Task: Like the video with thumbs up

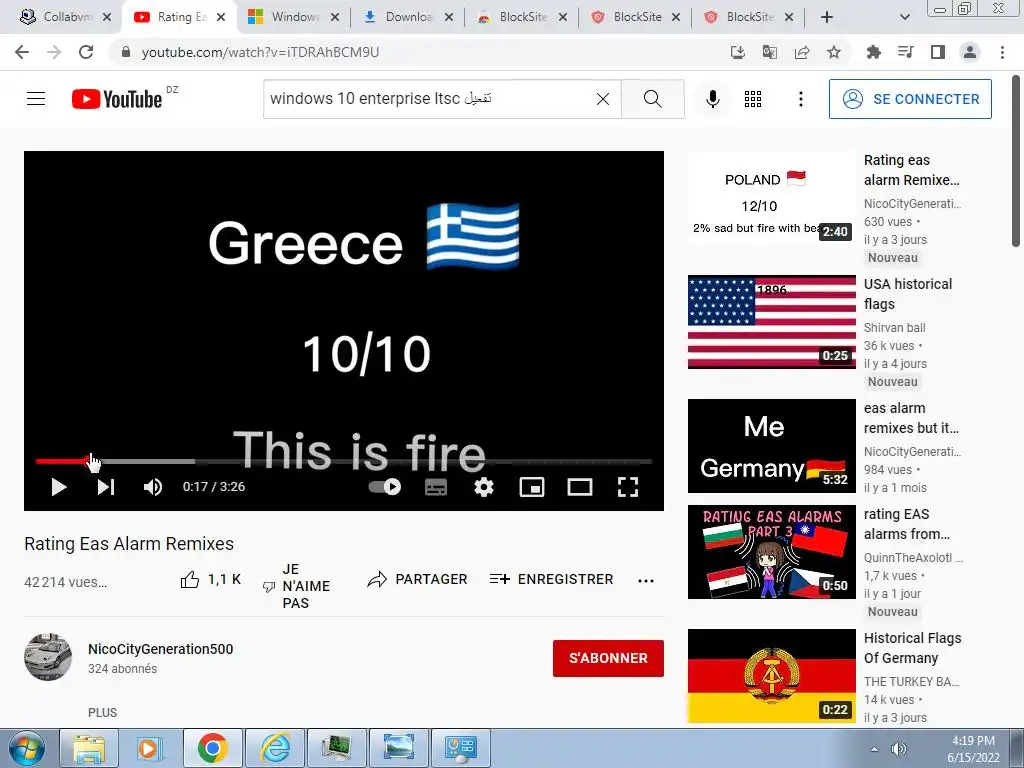Action: click(210, 579)
